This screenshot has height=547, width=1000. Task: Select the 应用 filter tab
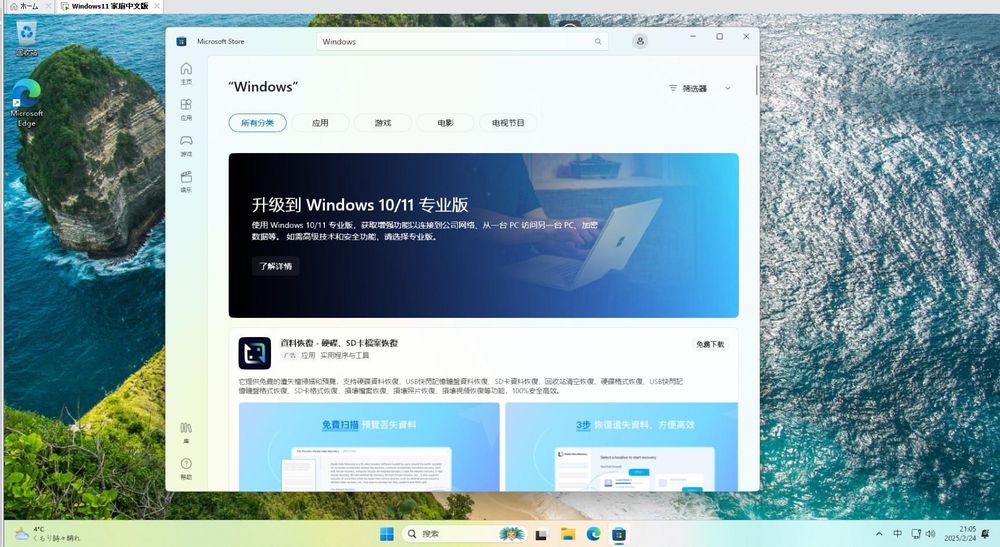click(x=320, y=123)
